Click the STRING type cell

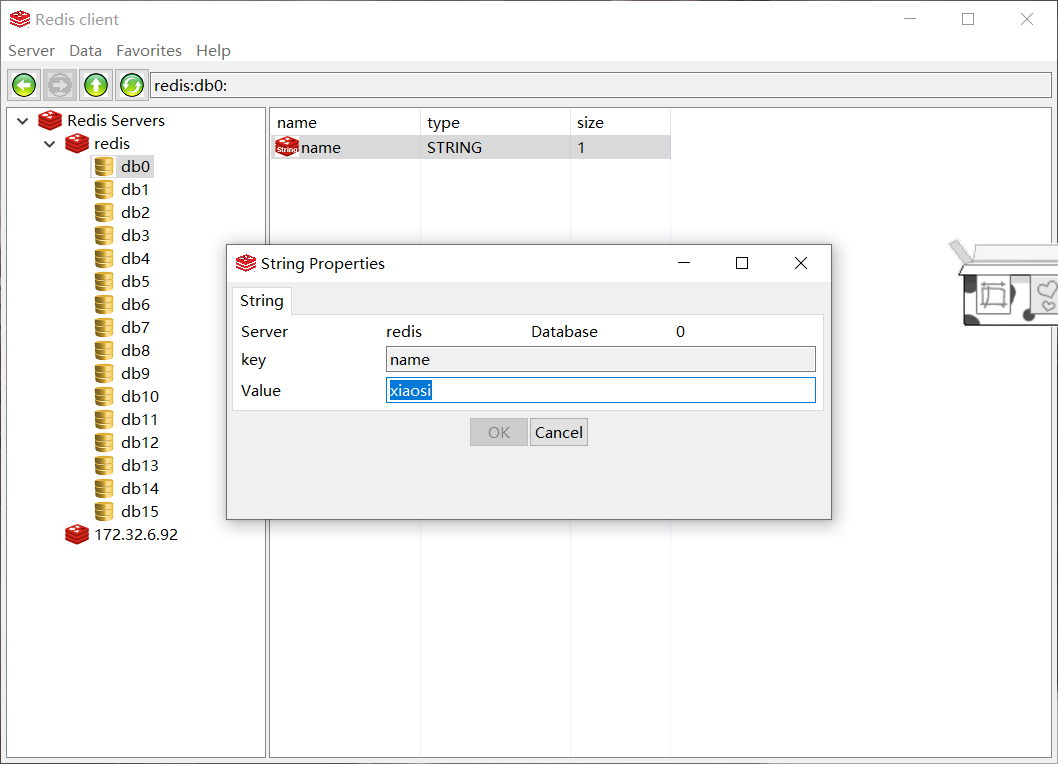[x=454, y=147]
